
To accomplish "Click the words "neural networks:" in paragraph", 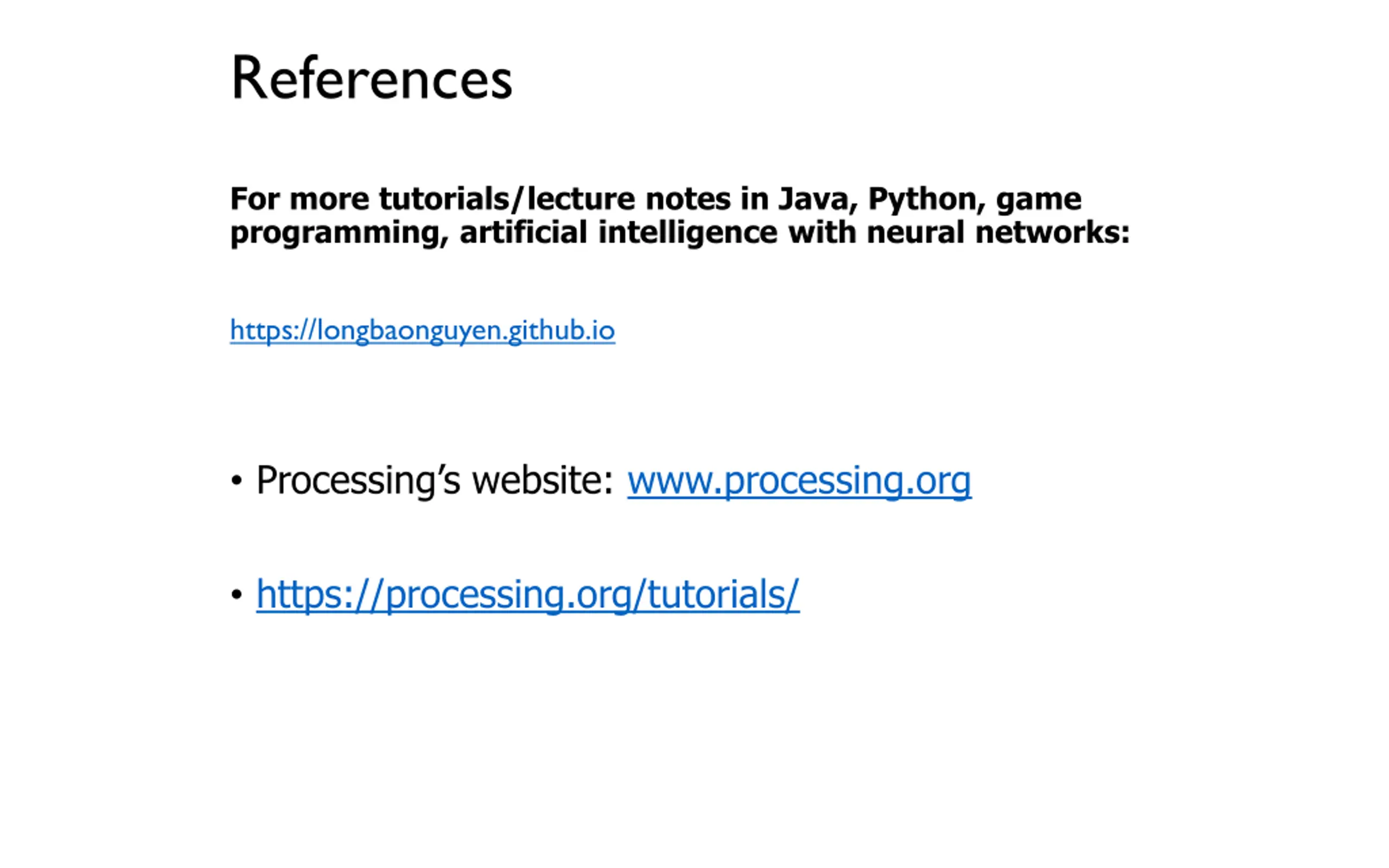I will pos(998,233).
